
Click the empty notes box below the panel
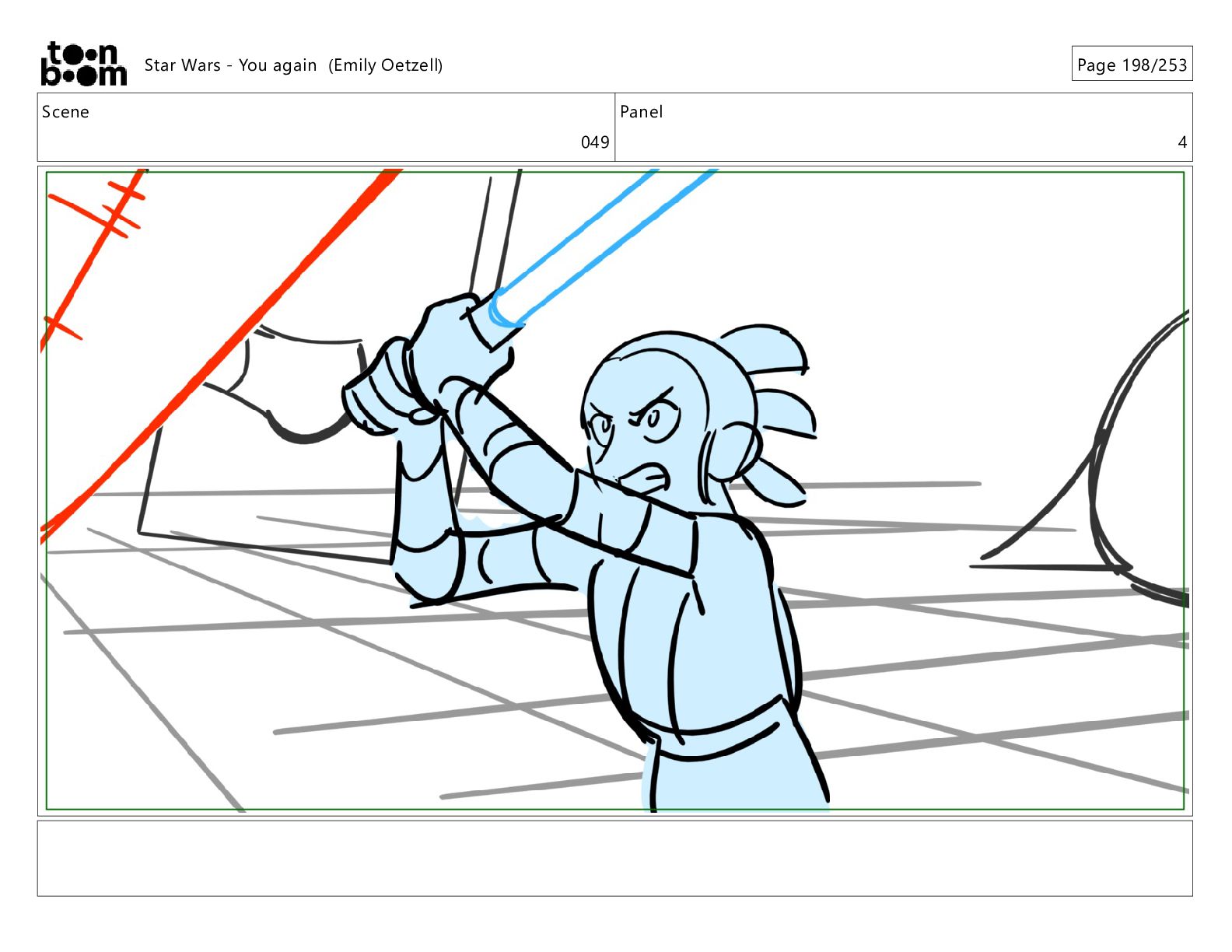pyautogui.click(x=614, y=858)
